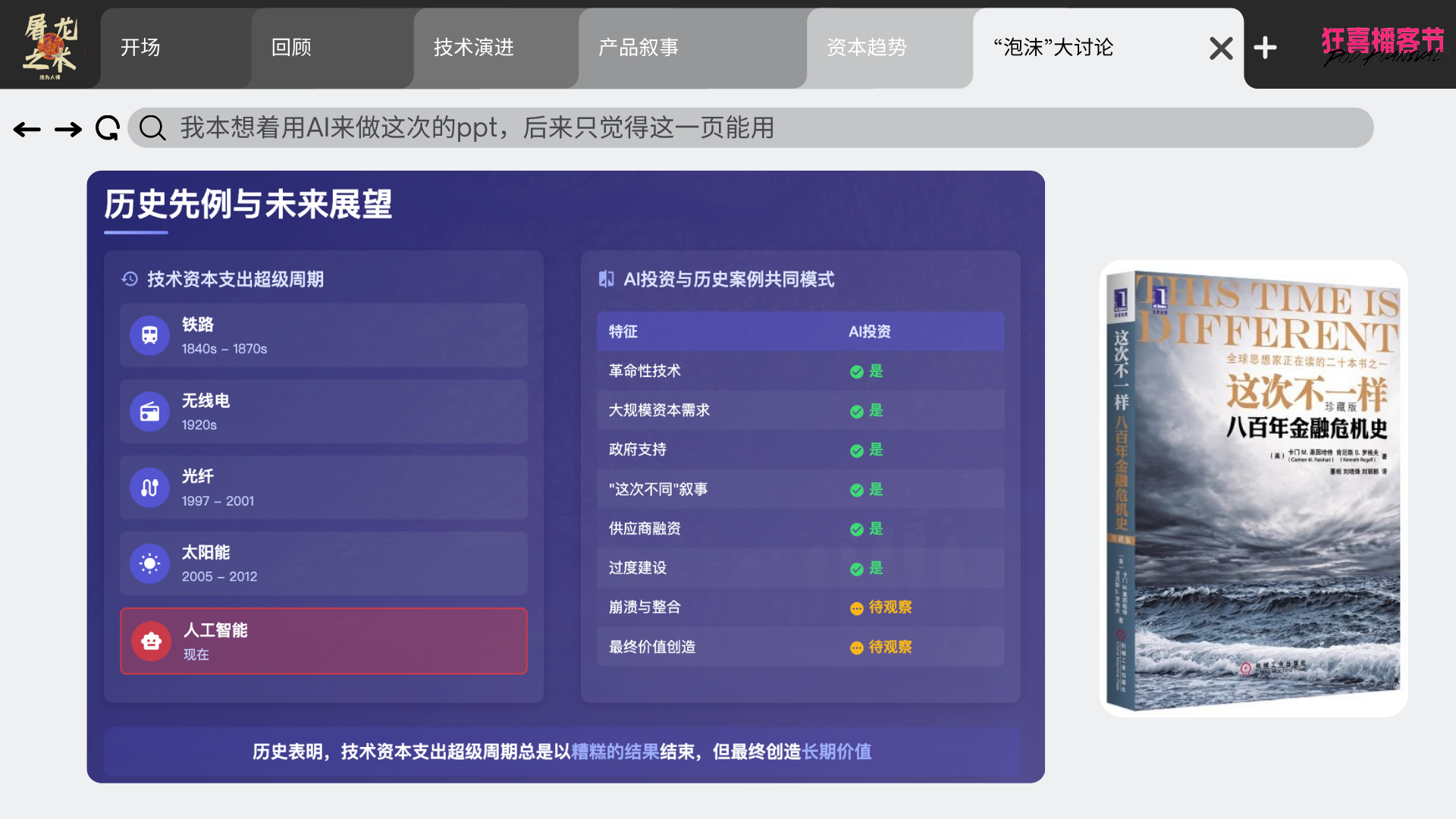Open the 产品叙事 tab
Image resolution: width=1456 pixels, height=819 pixels.
(x=639, y=48)
